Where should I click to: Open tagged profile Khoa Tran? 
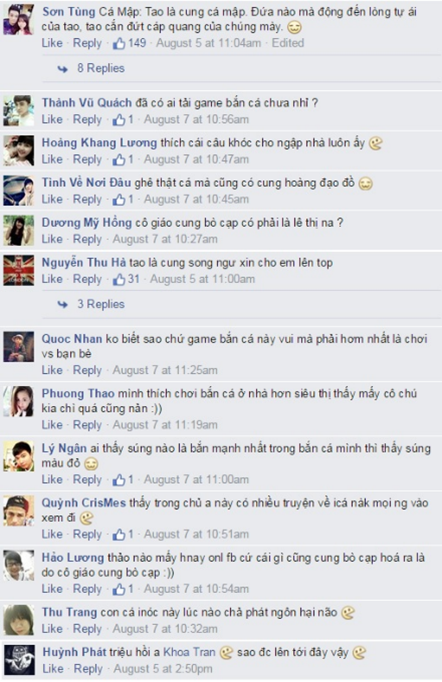coord(189,652)
